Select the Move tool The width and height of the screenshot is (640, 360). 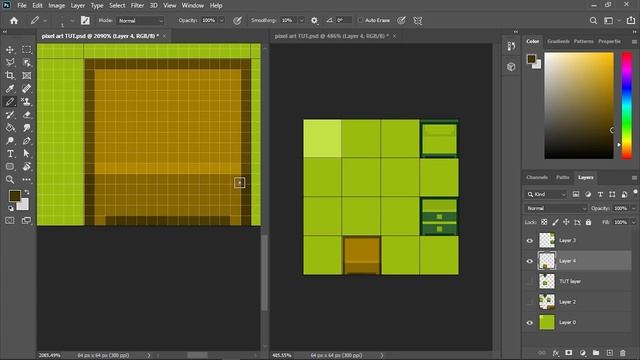(10, 50)
